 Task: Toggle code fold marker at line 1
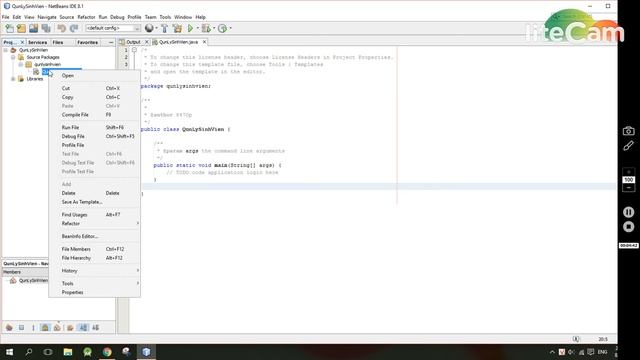pos(134,50)
